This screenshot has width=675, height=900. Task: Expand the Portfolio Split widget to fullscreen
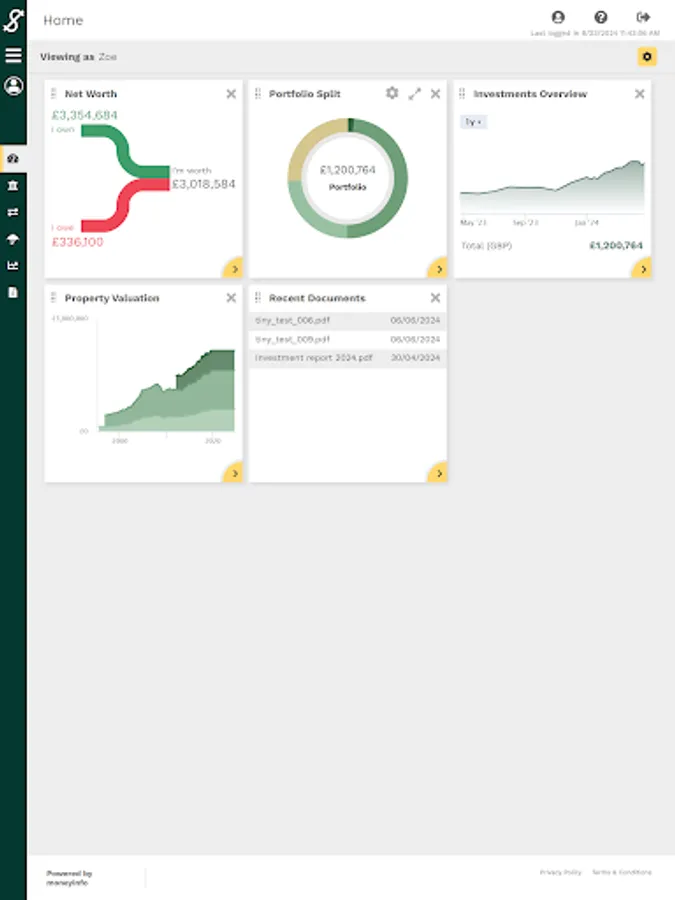tap(414, 94)
